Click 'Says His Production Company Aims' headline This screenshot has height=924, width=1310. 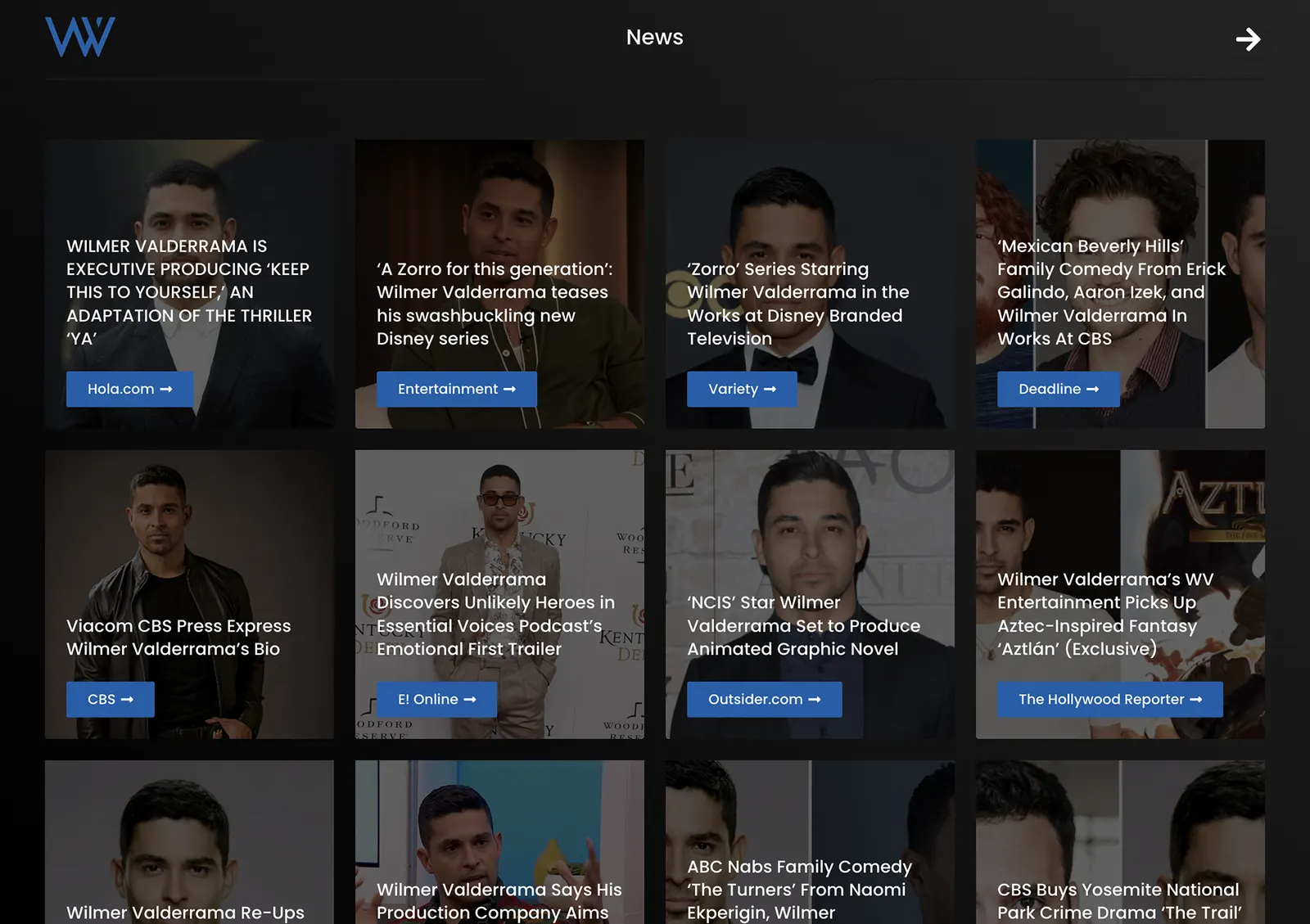tap(499, 900)
